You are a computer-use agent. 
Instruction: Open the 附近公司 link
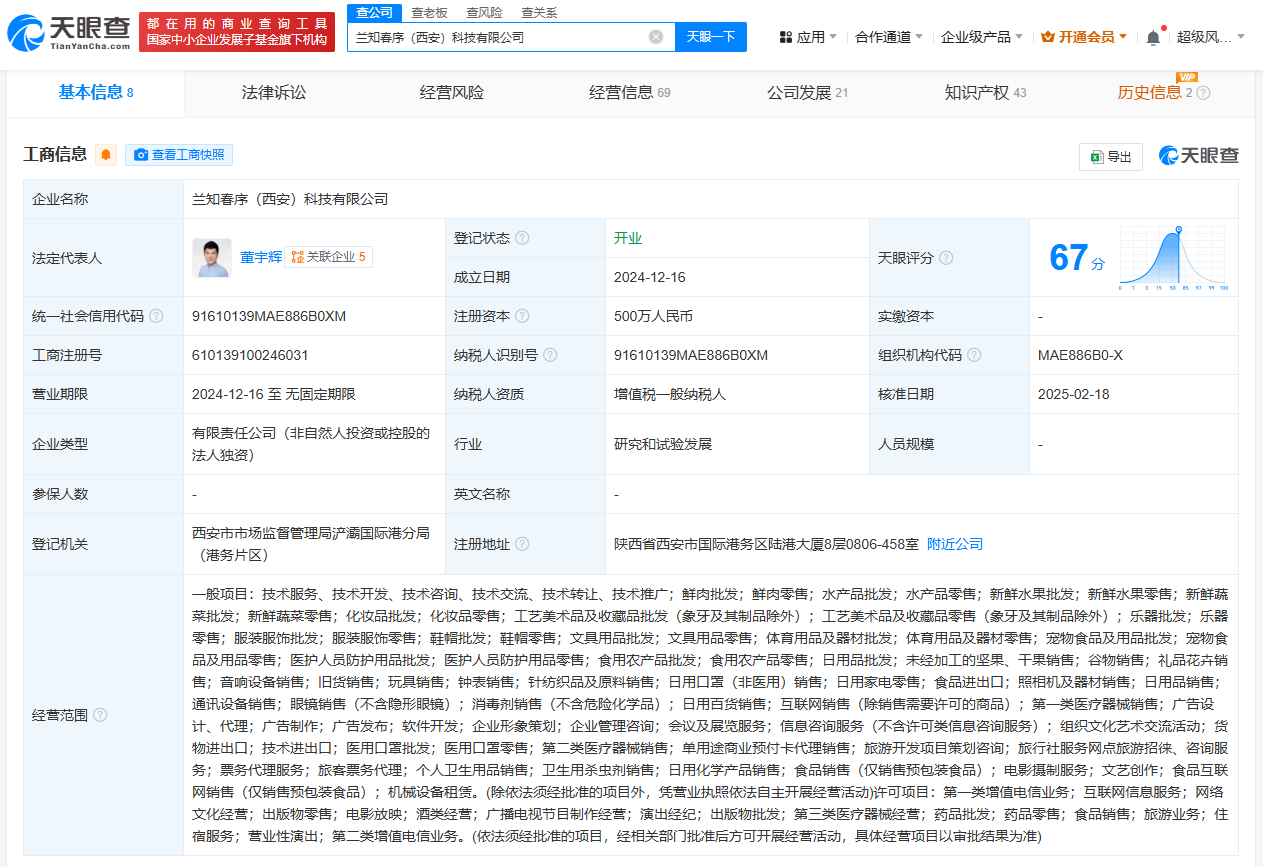point(955,544)
